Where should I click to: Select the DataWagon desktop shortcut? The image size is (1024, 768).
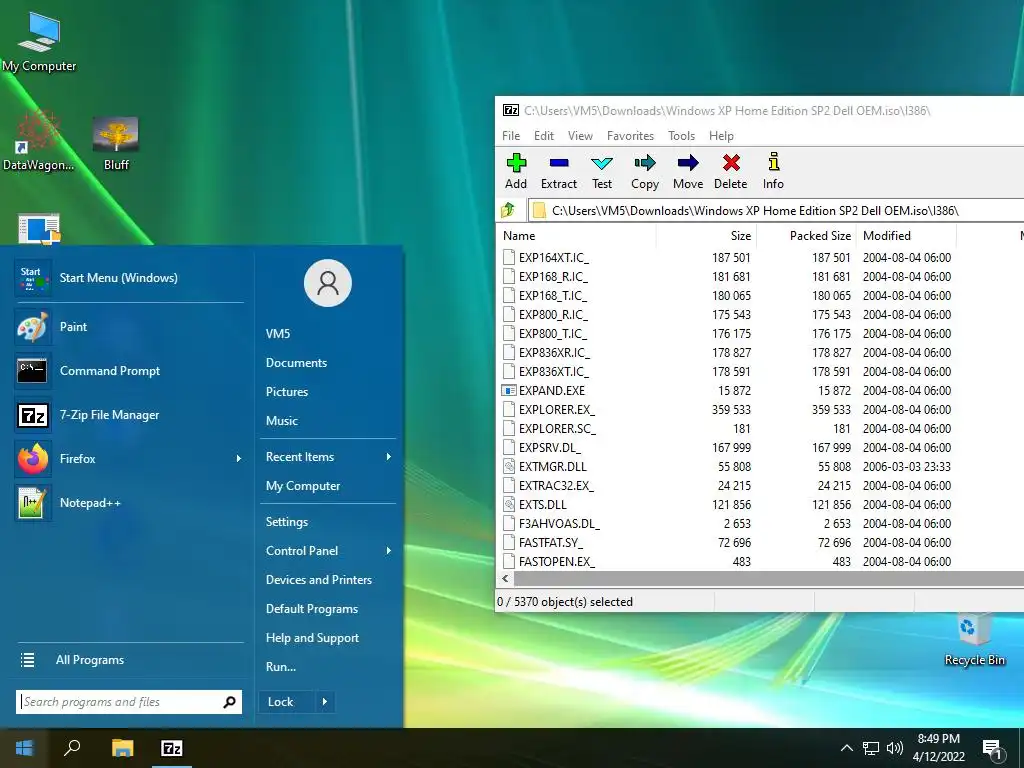point(39,141)
